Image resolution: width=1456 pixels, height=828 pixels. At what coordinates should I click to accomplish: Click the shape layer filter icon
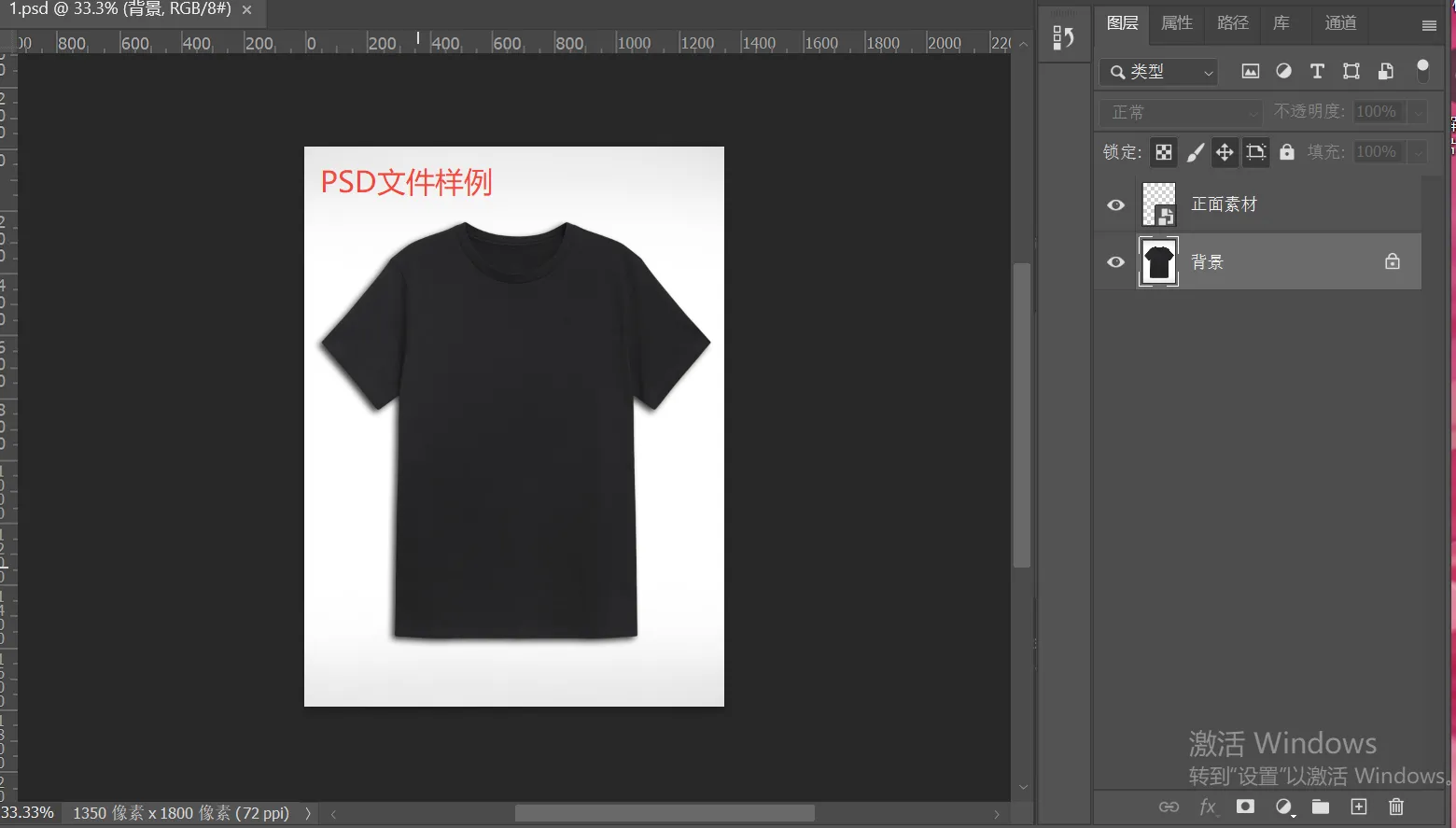coord(1351,71)
